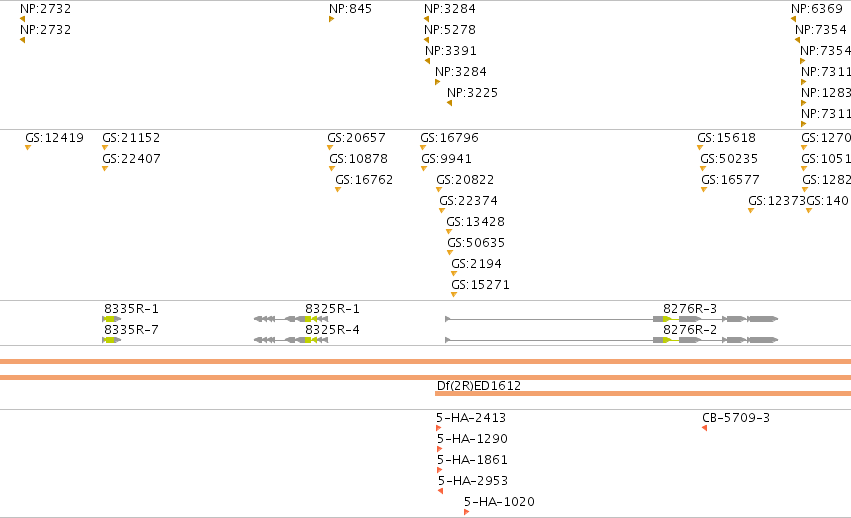Image resolution: width=851 pixels, height=518 pixels.
Task: Click the 8276R-3 transcript label
Action: coord(690,309)
